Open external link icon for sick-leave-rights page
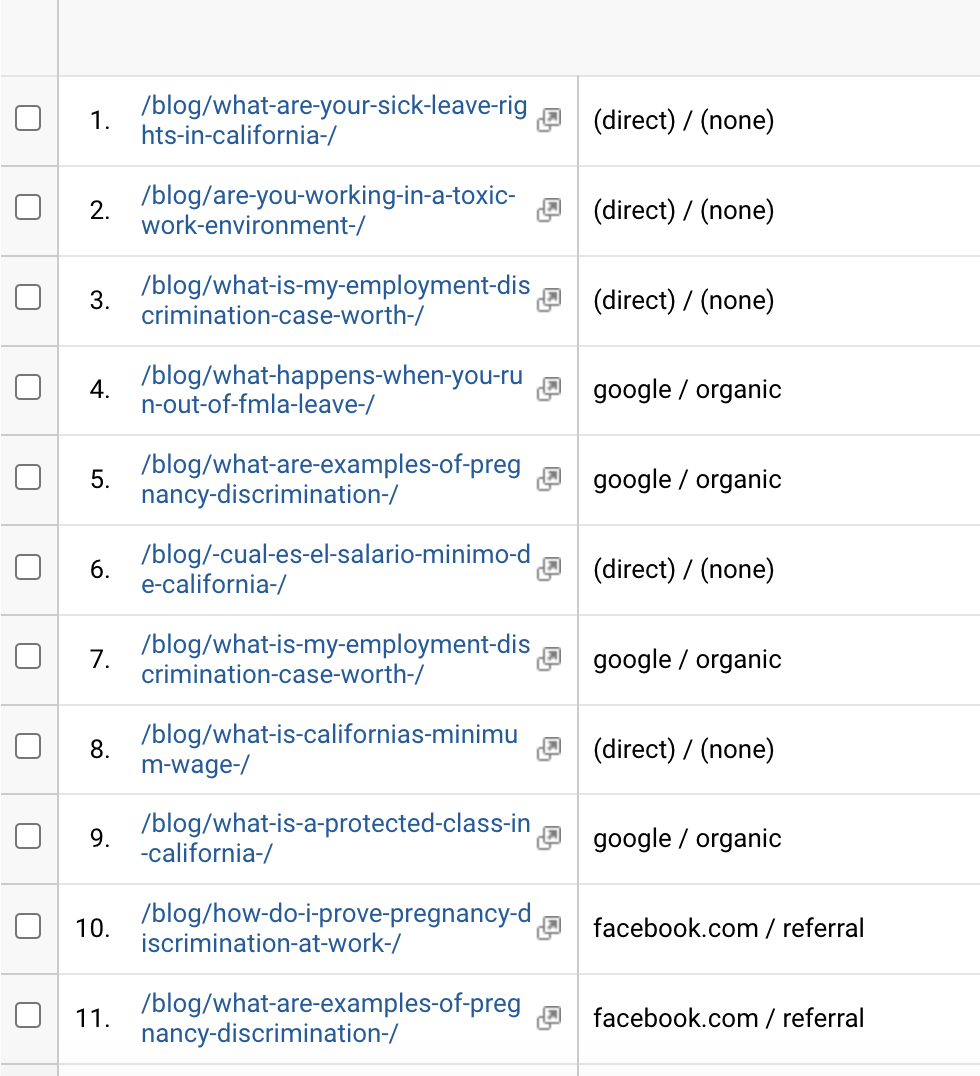This screenshot has height=1076, width=980. coord(548,120)
